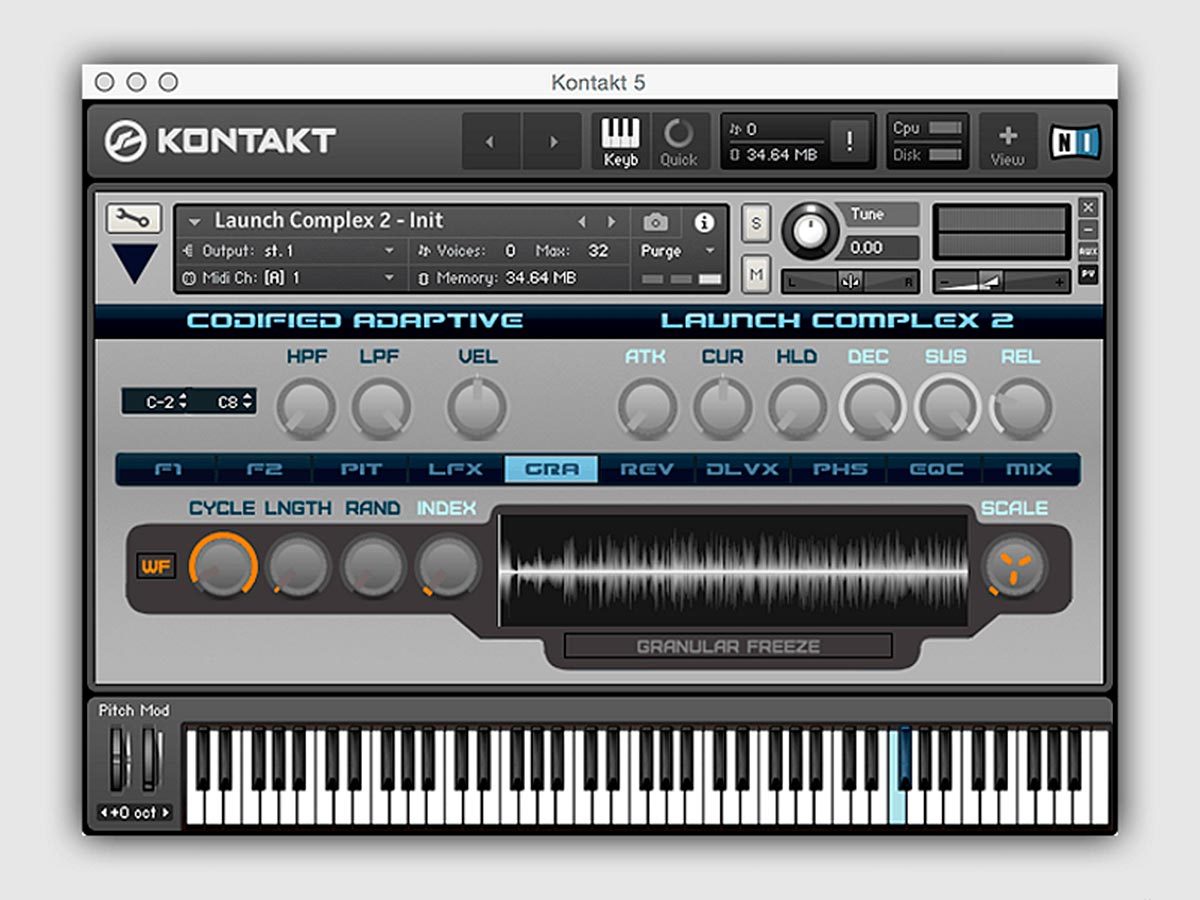Viewport: 1200px width, 900px height.
Task: Open the View options plus icon
Action: coord(1007,142)
